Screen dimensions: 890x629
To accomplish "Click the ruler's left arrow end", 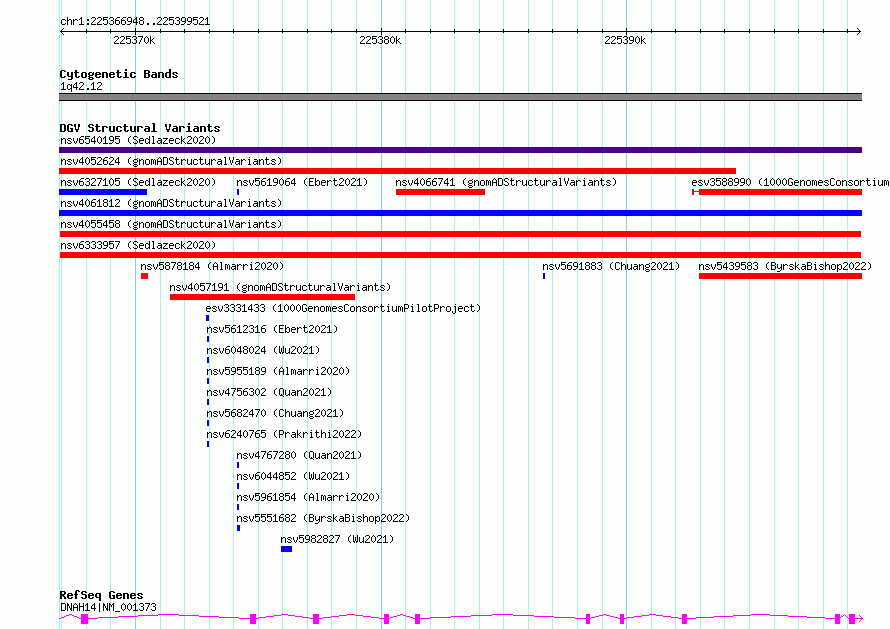I will click(x=62, y=31).
